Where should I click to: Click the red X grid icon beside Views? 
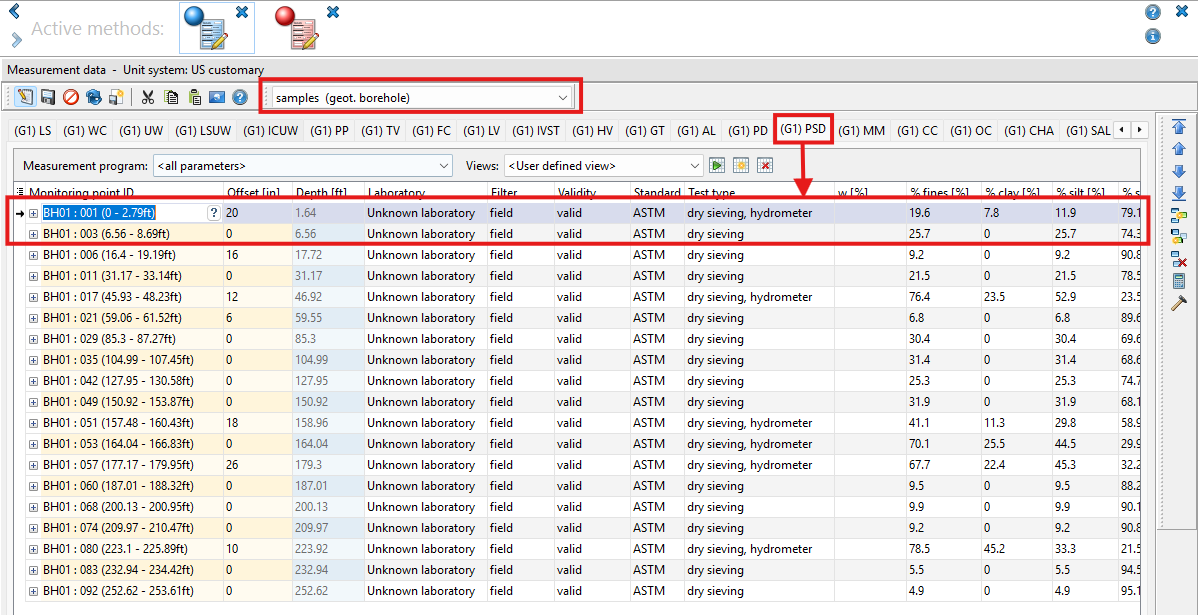765,165
